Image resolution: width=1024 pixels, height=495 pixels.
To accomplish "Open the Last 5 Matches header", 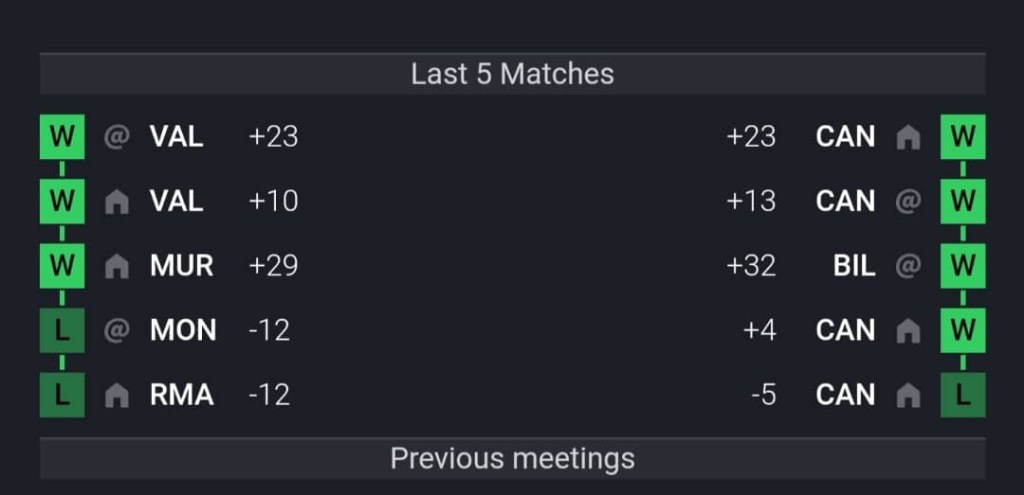I will (x=513, y=74).
